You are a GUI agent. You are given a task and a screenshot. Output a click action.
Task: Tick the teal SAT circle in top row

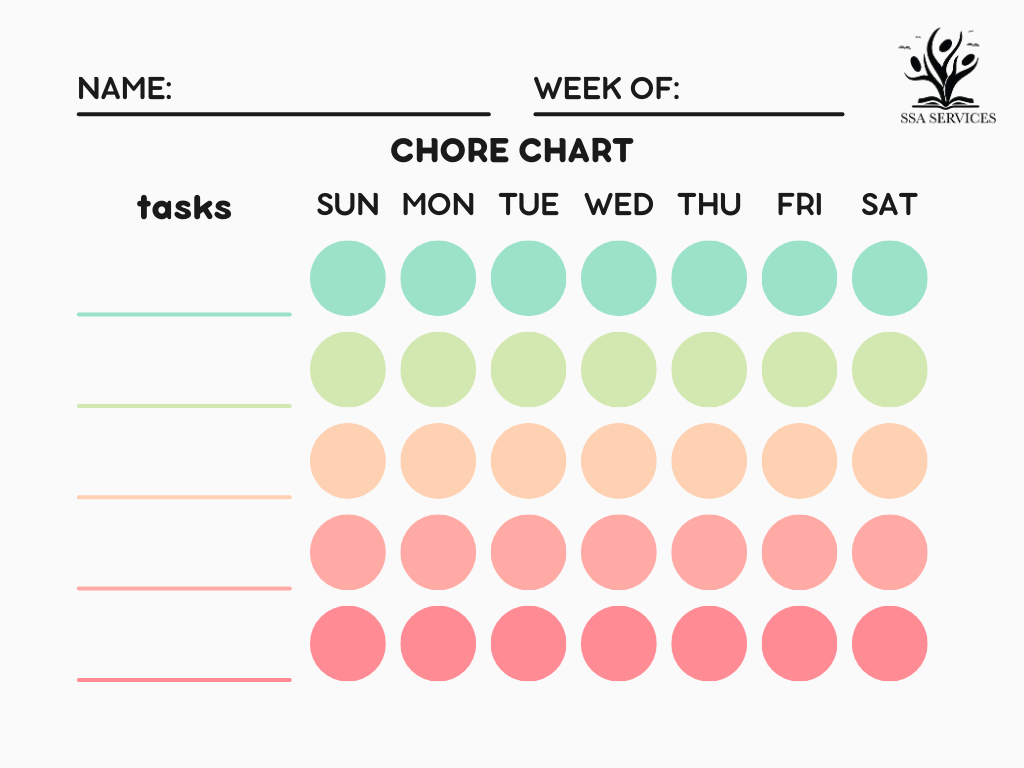click(890, 278)
